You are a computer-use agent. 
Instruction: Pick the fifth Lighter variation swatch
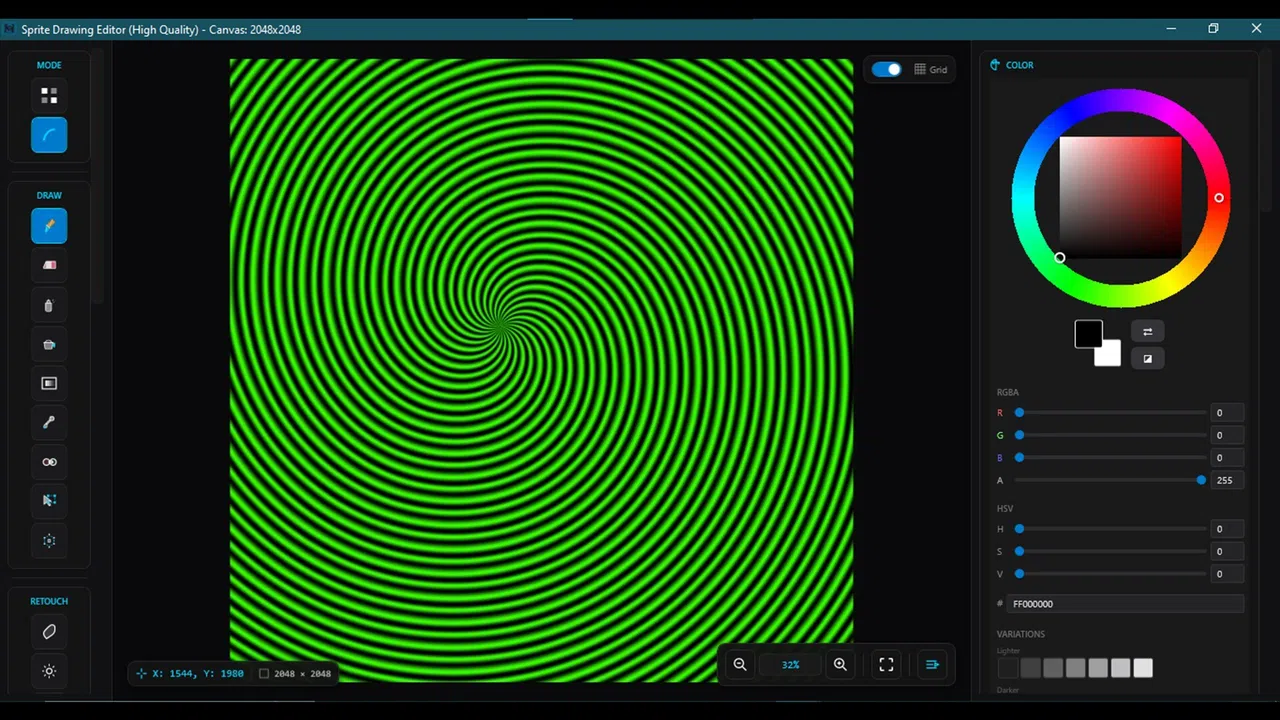click(1098, 668)
